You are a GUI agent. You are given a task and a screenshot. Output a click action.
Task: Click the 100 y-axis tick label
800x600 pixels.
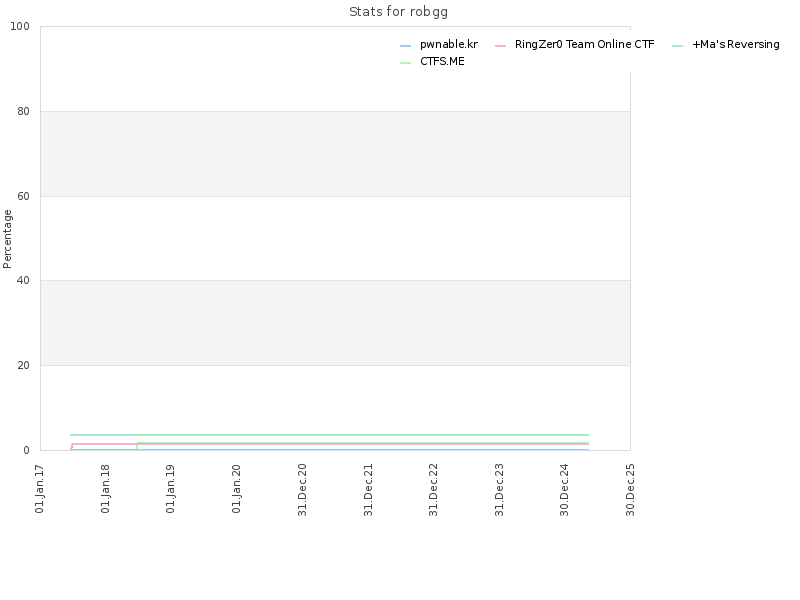[x=20, y=27]
